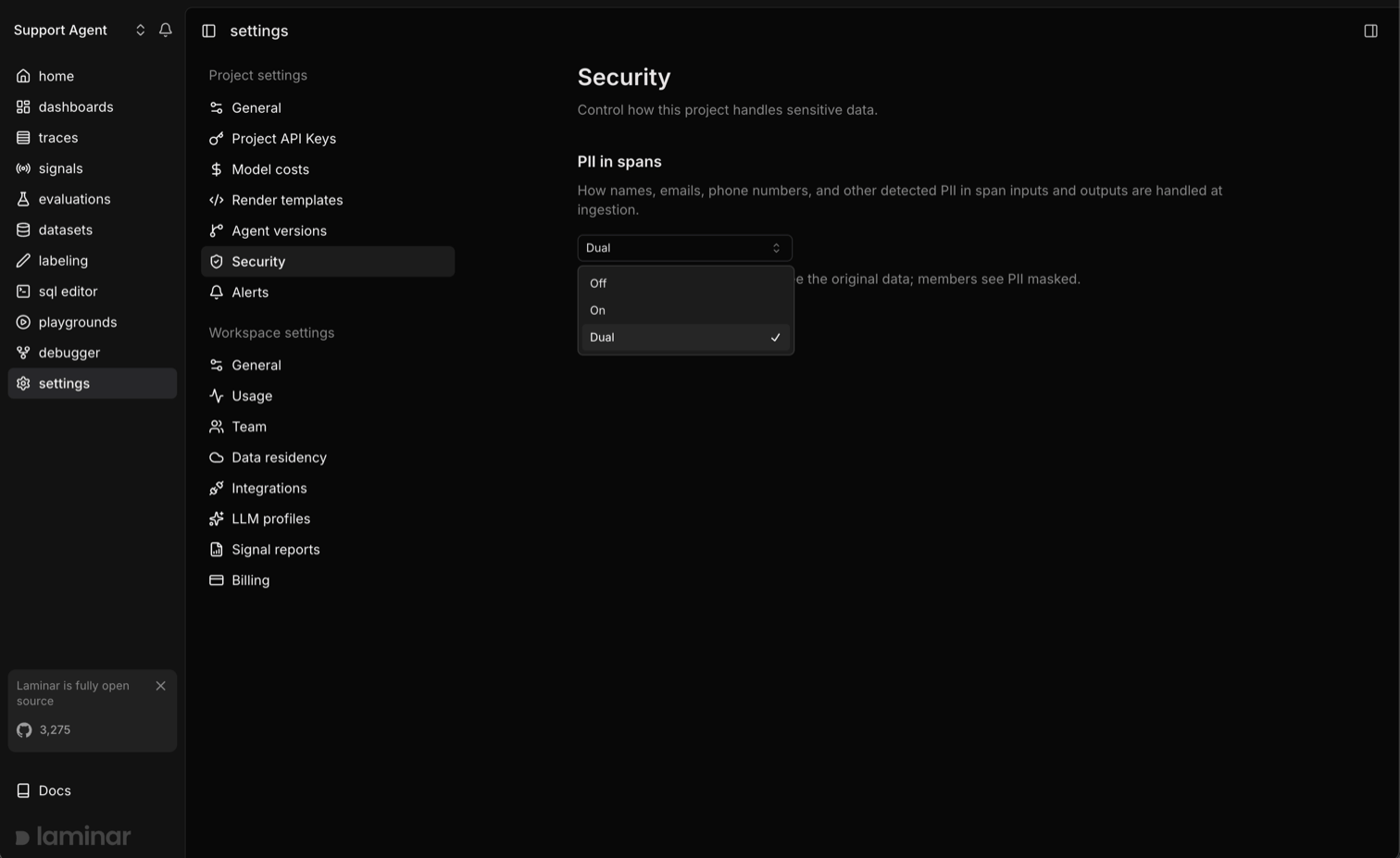The height and width of the screenshot is (858, 1400).
Task: Toggle the left sidebar panel icon
Action: coord(209,31)
